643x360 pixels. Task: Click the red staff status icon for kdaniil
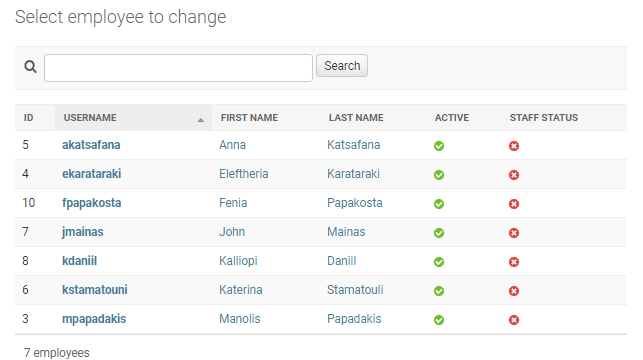click(x=514, y=262)
